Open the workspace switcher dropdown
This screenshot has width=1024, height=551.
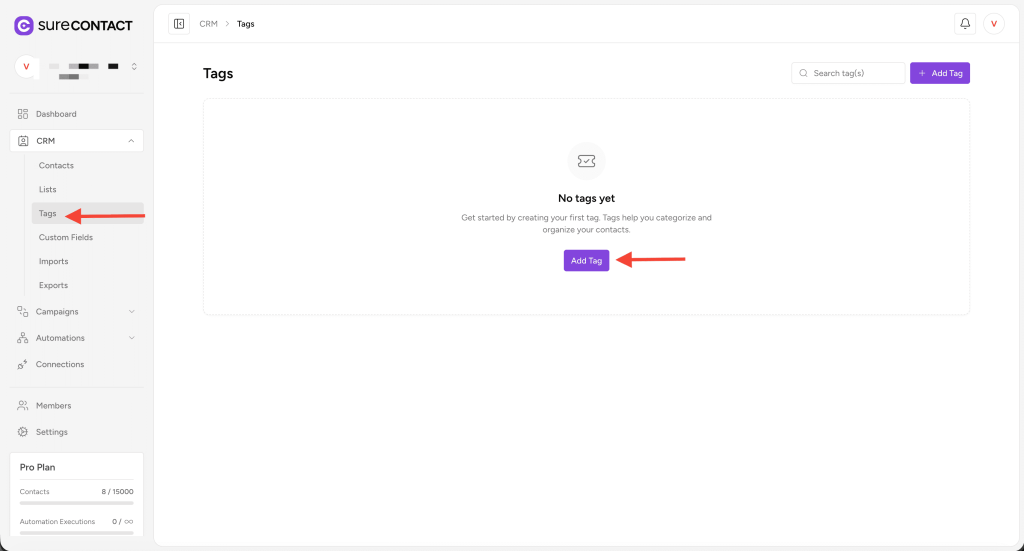pyautogui.click(x=134, y=67)
